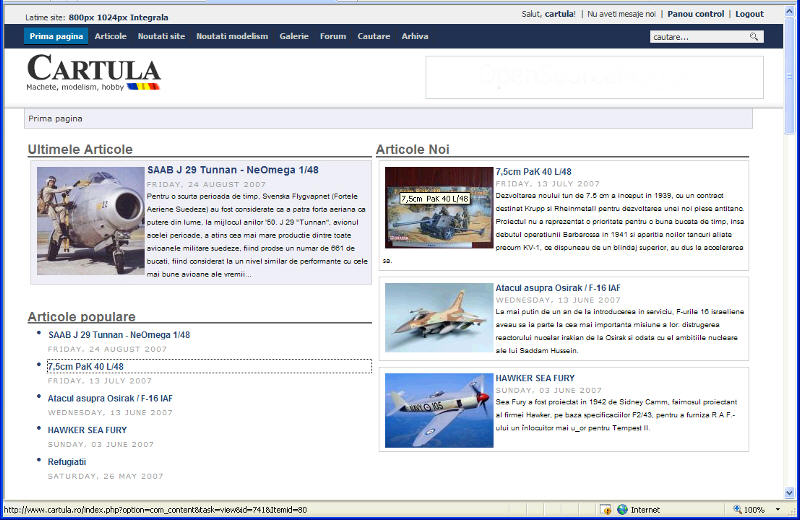Click date Friday, 24 August 2007 under Ultimele Articole
The image size is (800, 520).
206,184
